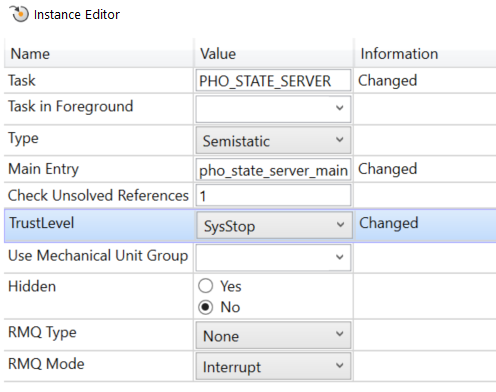Screen dimensions: 496x392
Task: Select the Type row label
Action: [x=23, y=138]
